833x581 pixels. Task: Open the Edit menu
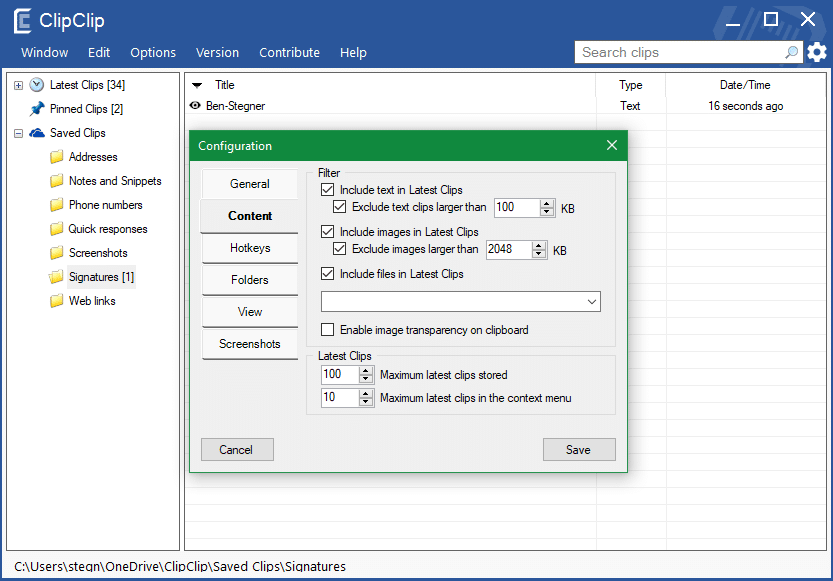pyautogui.click(x=99, y=53)
